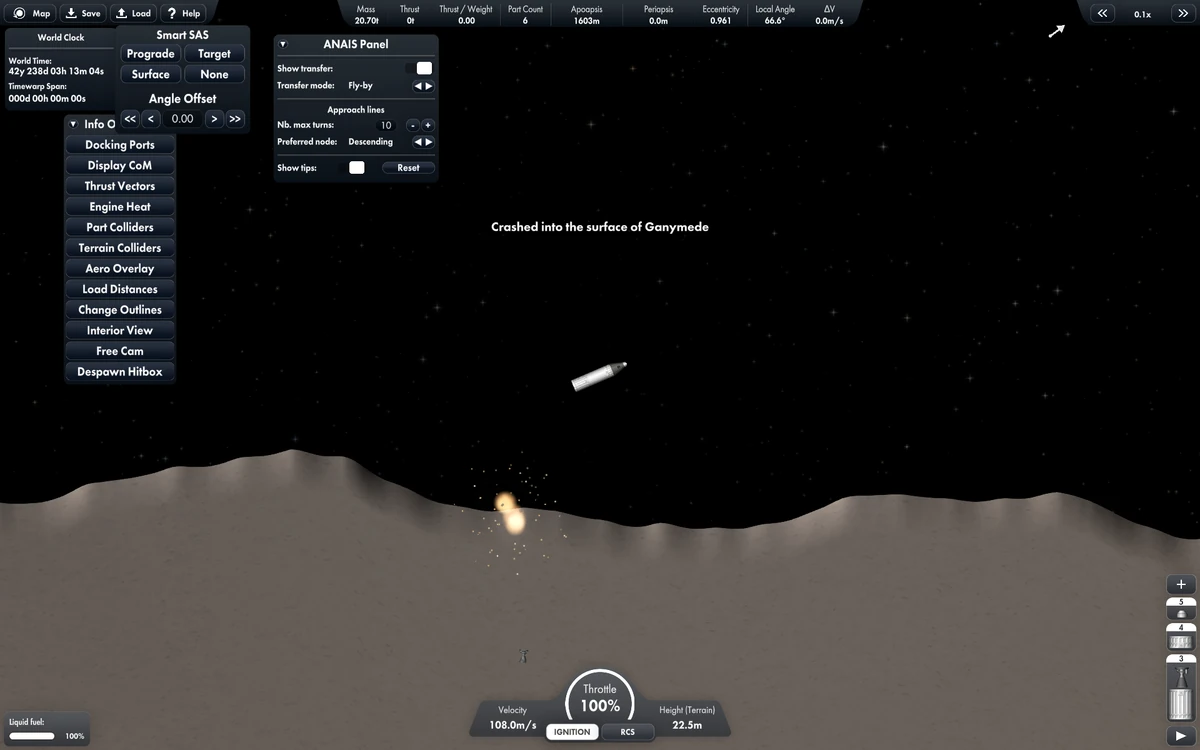Click the Save icon

[82, 13]
